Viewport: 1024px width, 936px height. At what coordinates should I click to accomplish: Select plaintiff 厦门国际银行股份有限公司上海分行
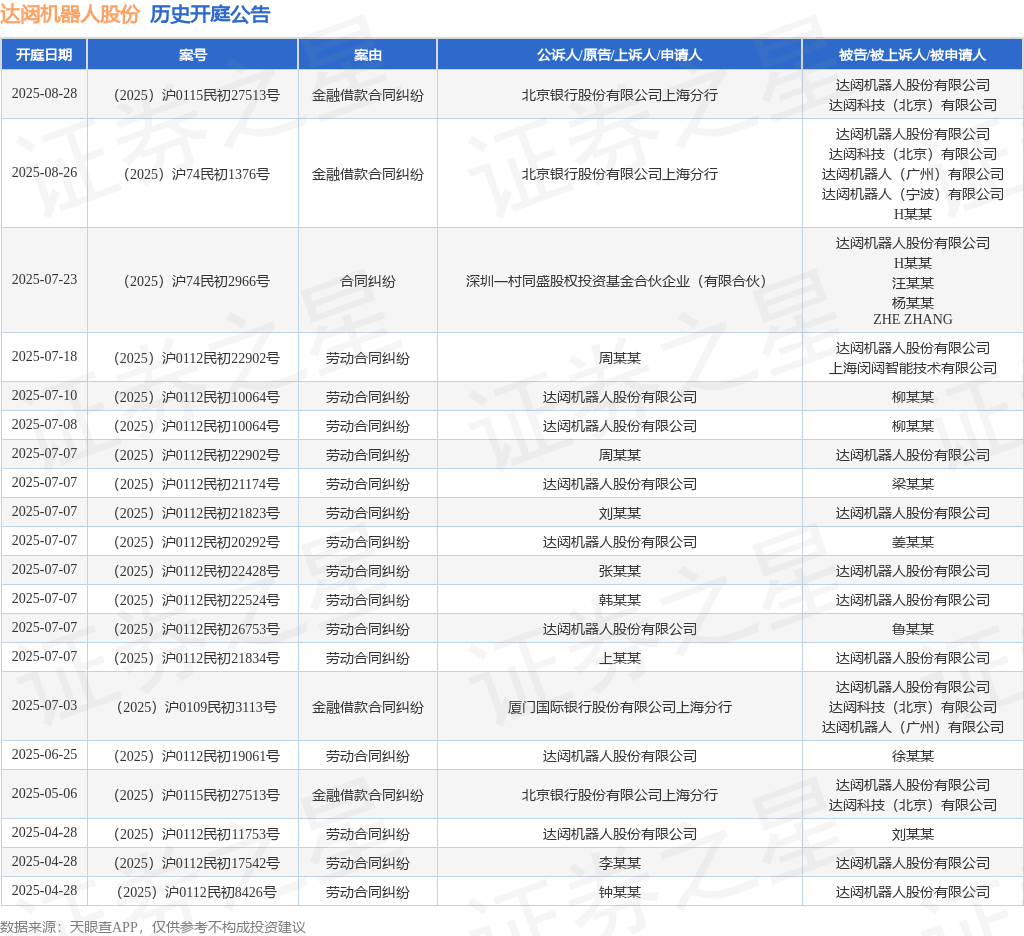click(619, 707)
